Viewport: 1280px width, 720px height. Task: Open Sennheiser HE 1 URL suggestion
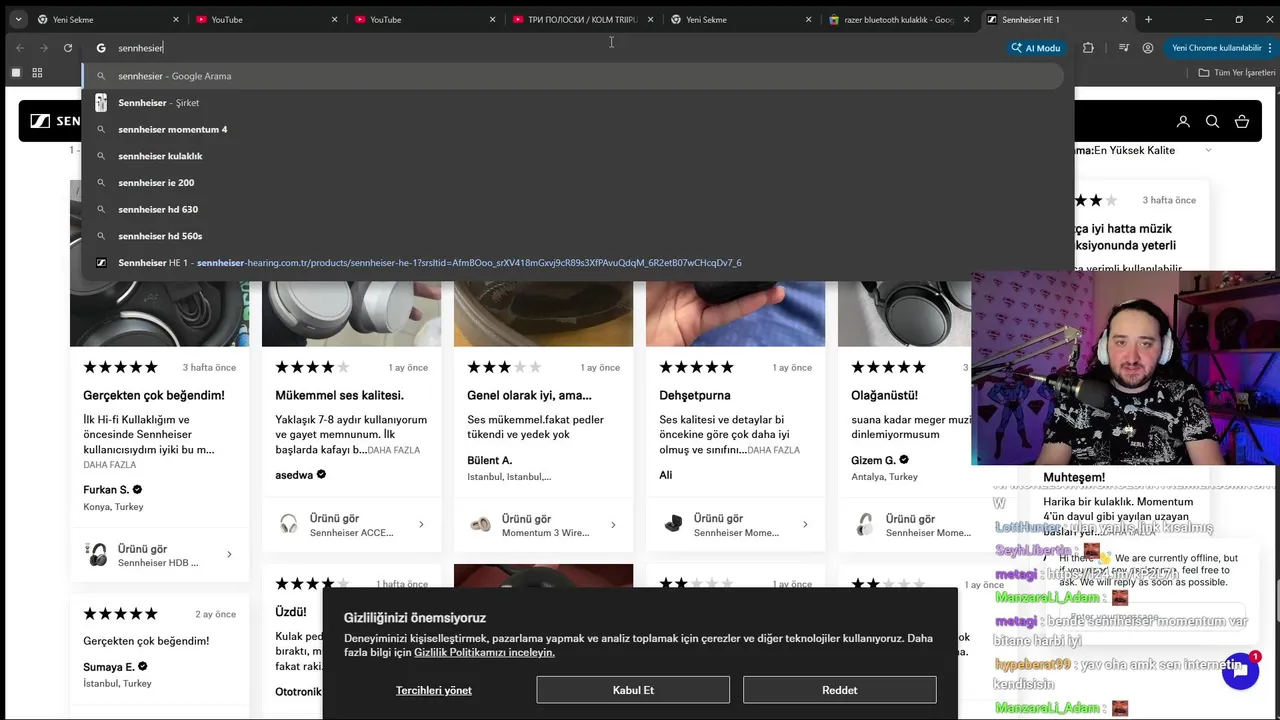coord(572,263)
